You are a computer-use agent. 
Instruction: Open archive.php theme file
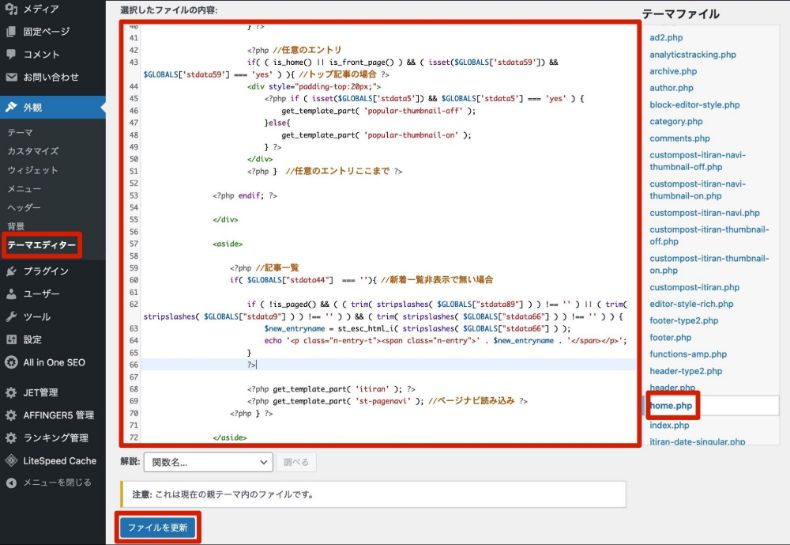673,71
